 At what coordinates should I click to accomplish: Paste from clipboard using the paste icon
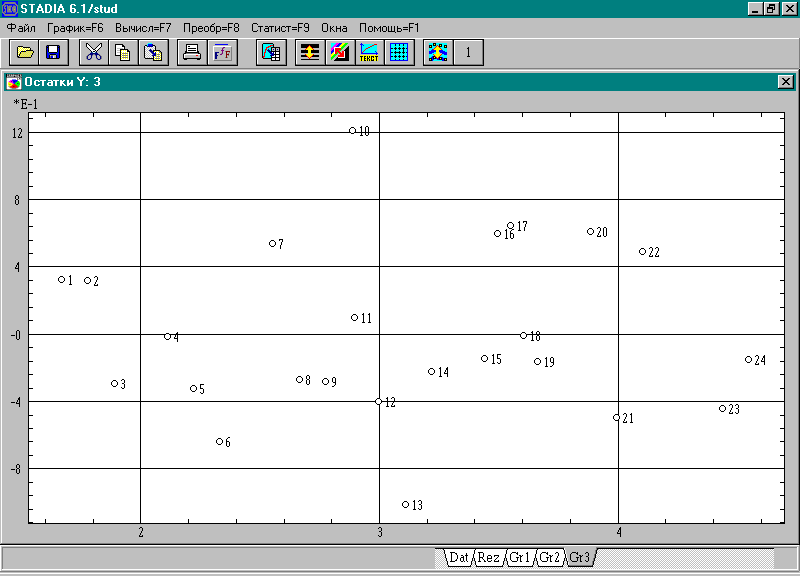coord(153,52)
